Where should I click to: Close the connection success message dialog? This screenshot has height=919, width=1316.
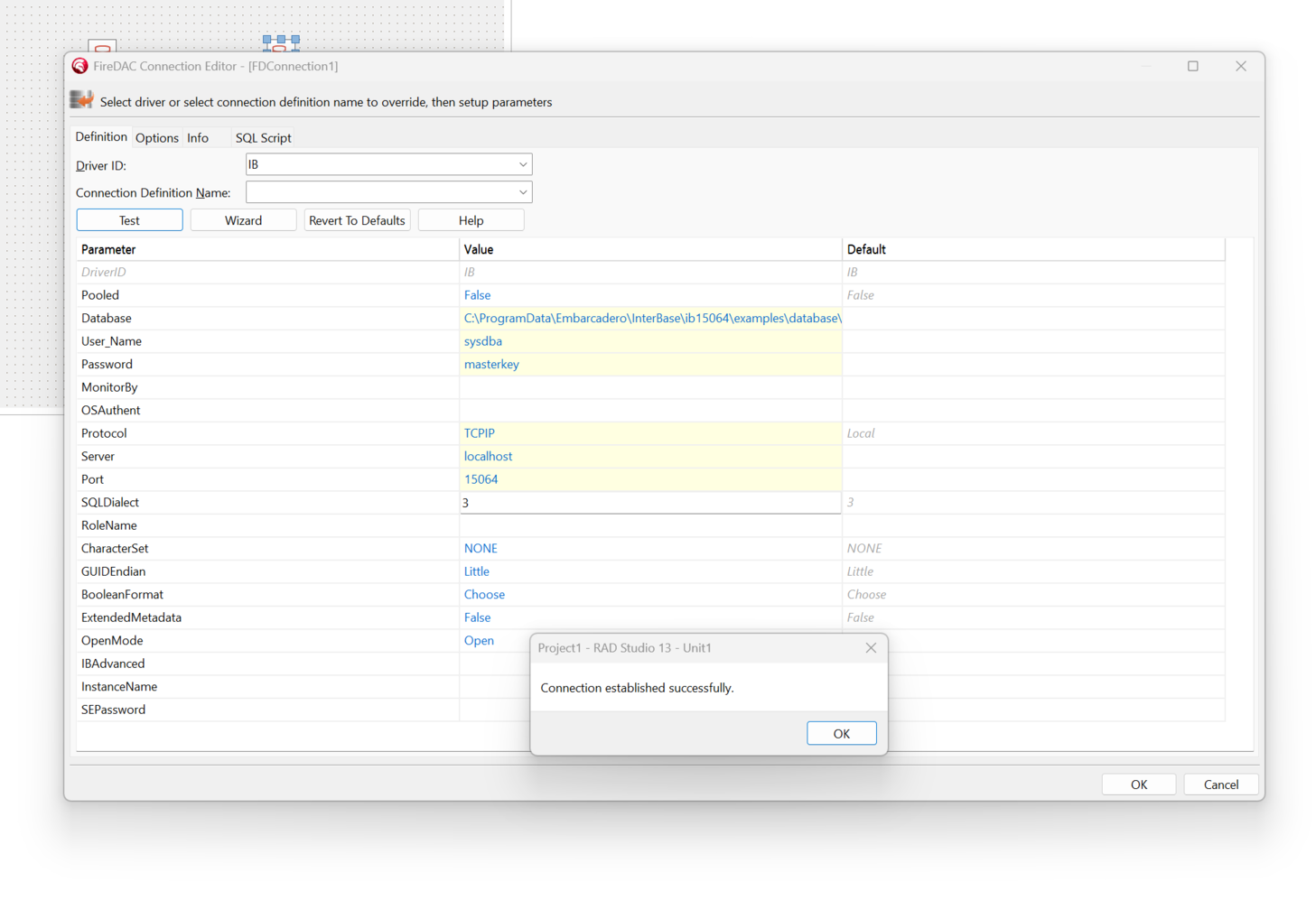870,648
